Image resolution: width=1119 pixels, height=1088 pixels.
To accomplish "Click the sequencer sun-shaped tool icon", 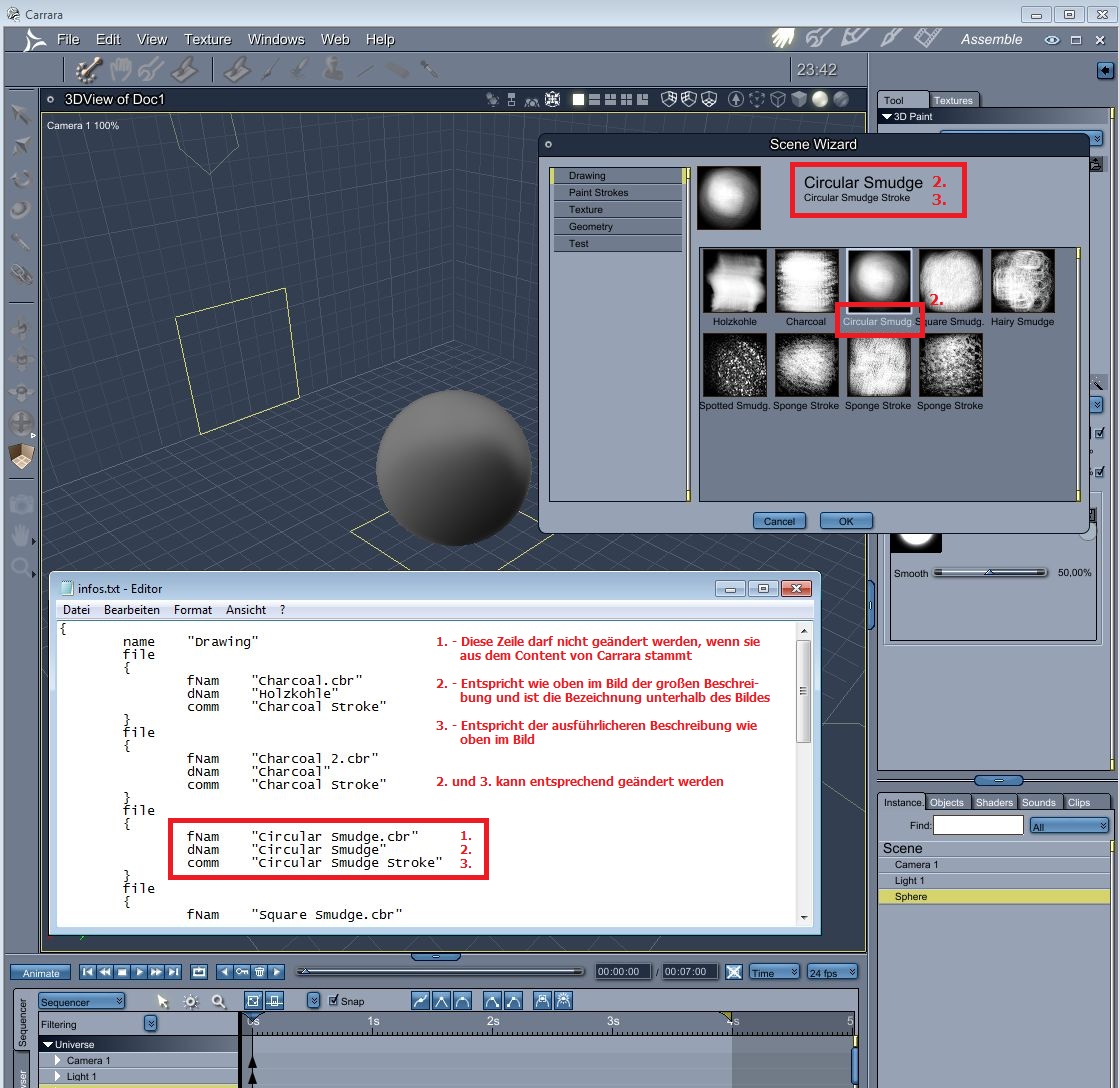I will pyautogui.click(x=191, y=1002).
